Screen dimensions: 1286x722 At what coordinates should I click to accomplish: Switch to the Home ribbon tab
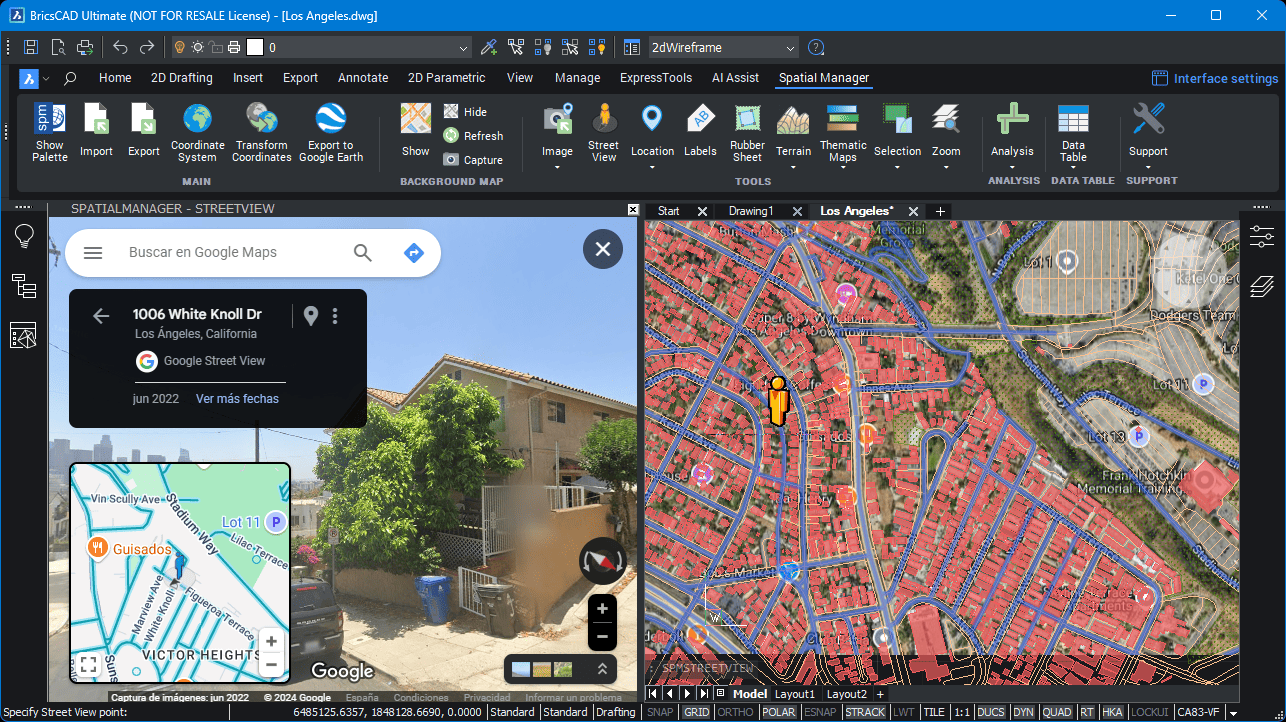(115, 78)
